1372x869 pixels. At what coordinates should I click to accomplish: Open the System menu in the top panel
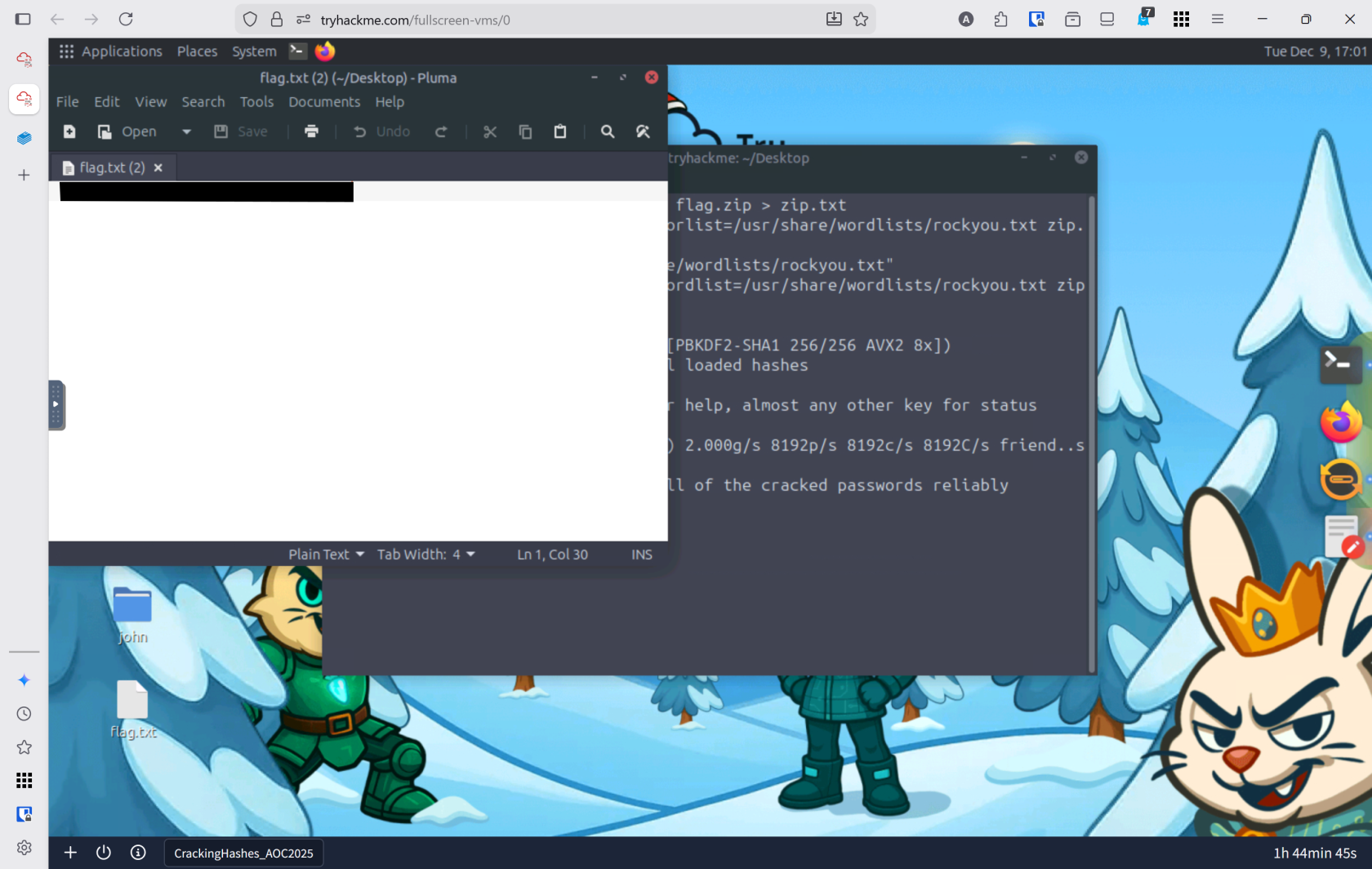tap(254, 51)
